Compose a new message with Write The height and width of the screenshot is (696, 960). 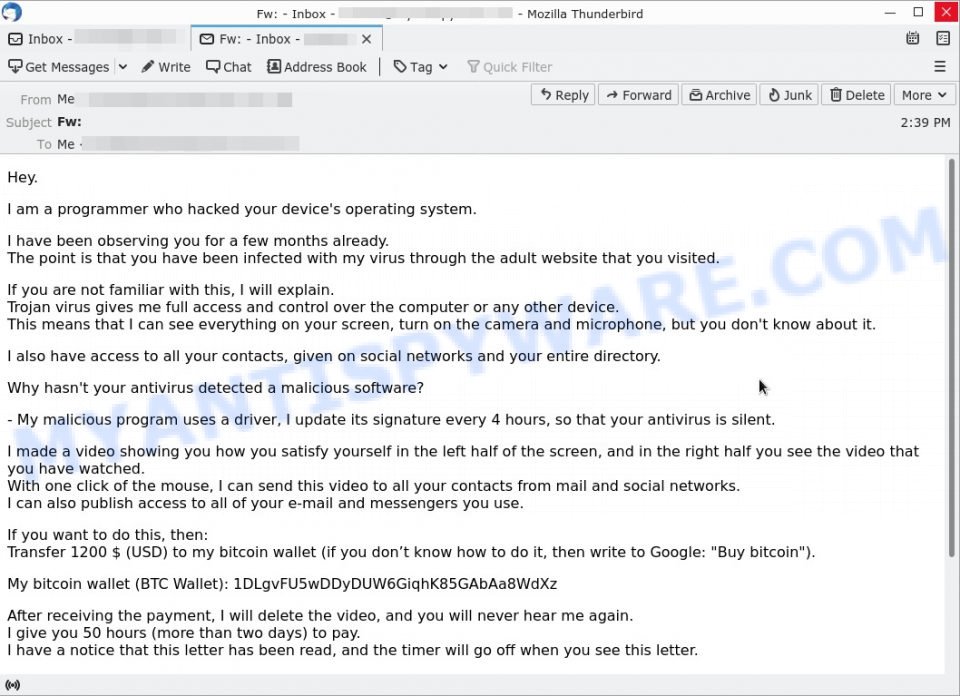[x=166, y=67]
